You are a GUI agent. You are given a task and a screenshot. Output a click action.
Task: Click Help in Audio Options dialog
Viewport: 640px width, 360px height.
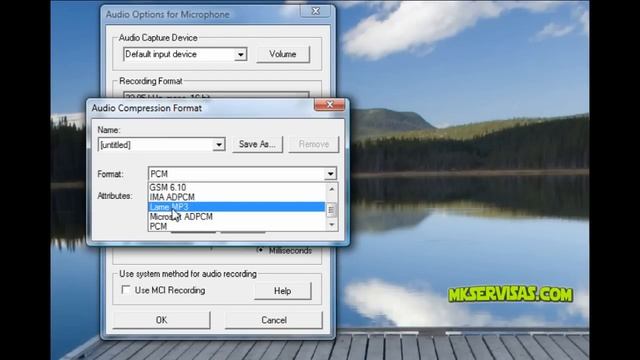point(282,291)
